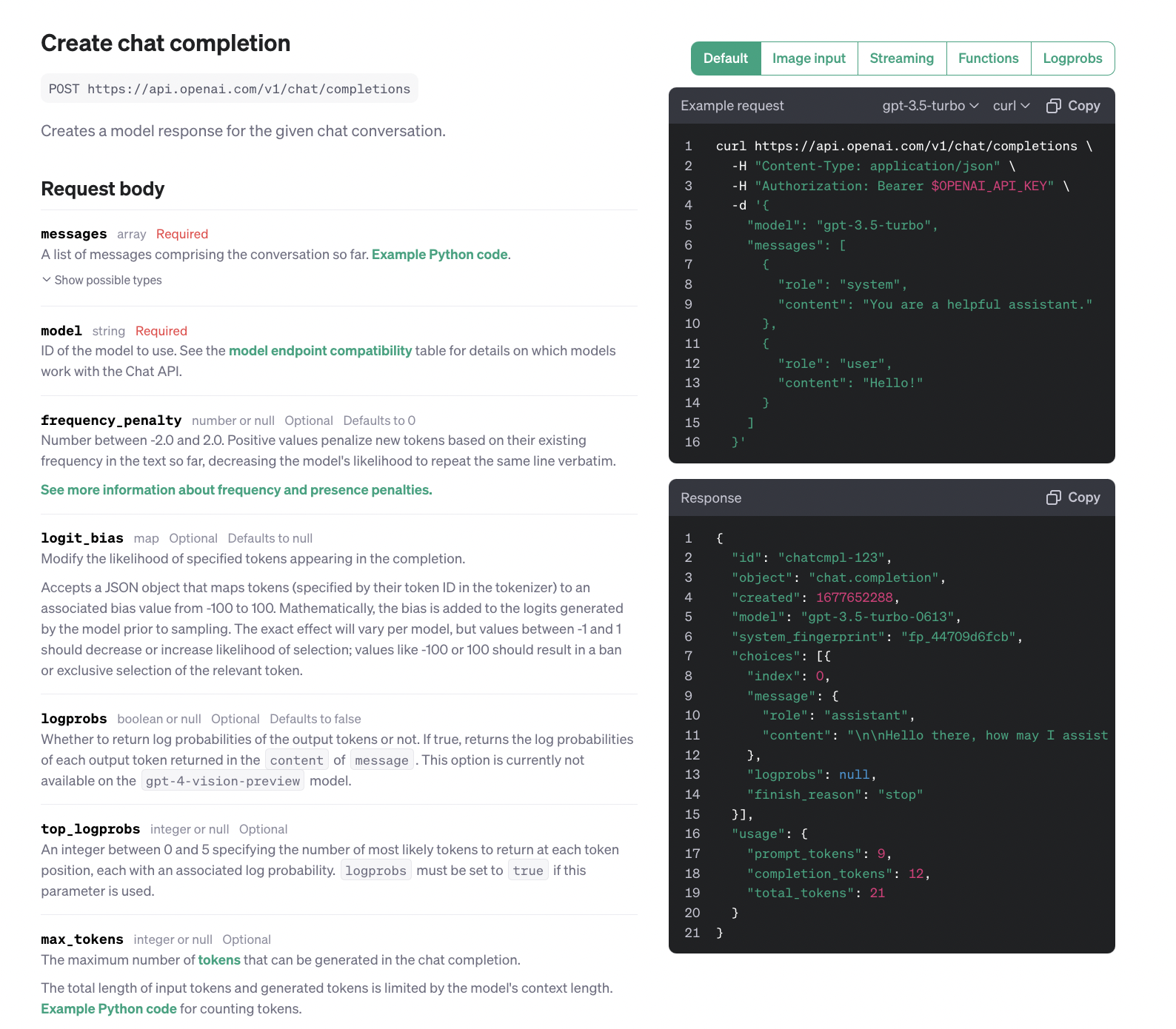The image size is (1176, 1029).
Task: Click the inline 'true' code tag
Action: 528,871
